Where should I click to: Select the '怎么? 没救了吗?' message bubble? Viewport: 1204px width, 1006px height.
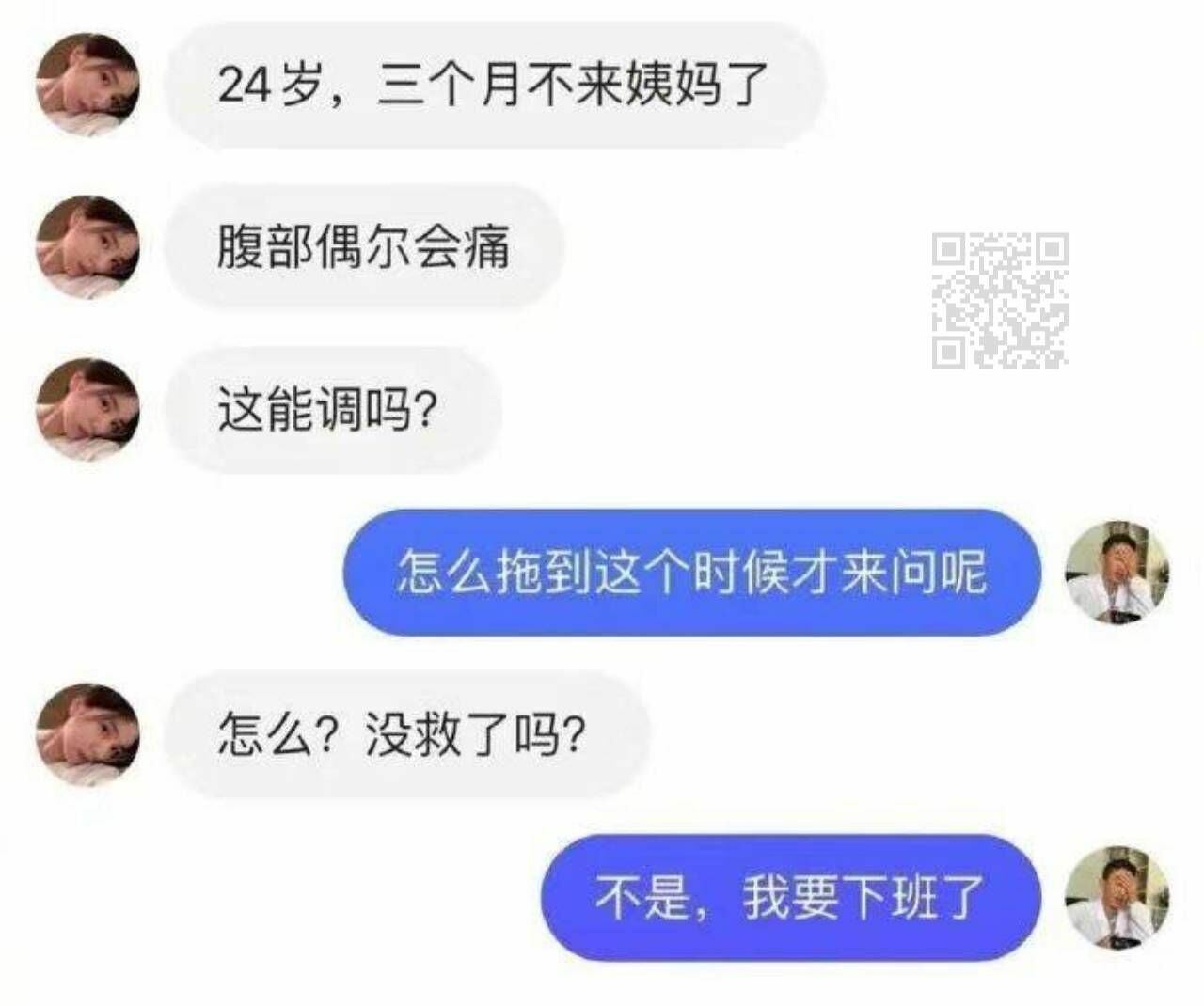point(407,734)
